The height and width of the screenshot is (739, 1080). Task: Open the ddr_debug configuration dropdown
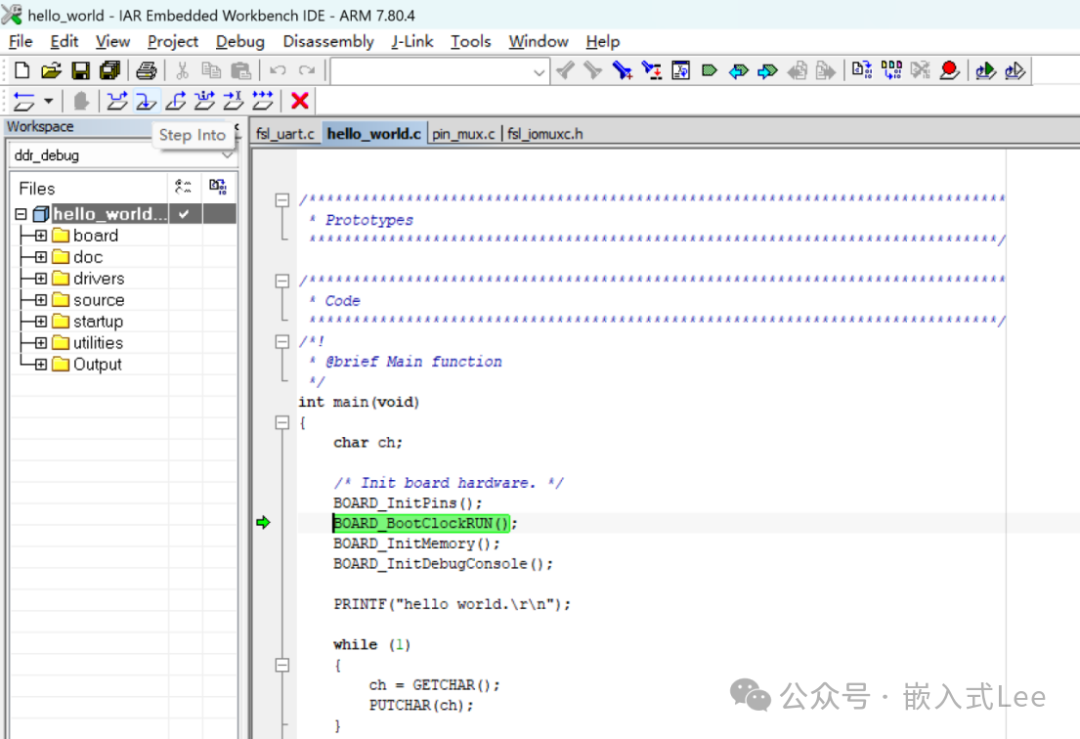coord(229,156)
